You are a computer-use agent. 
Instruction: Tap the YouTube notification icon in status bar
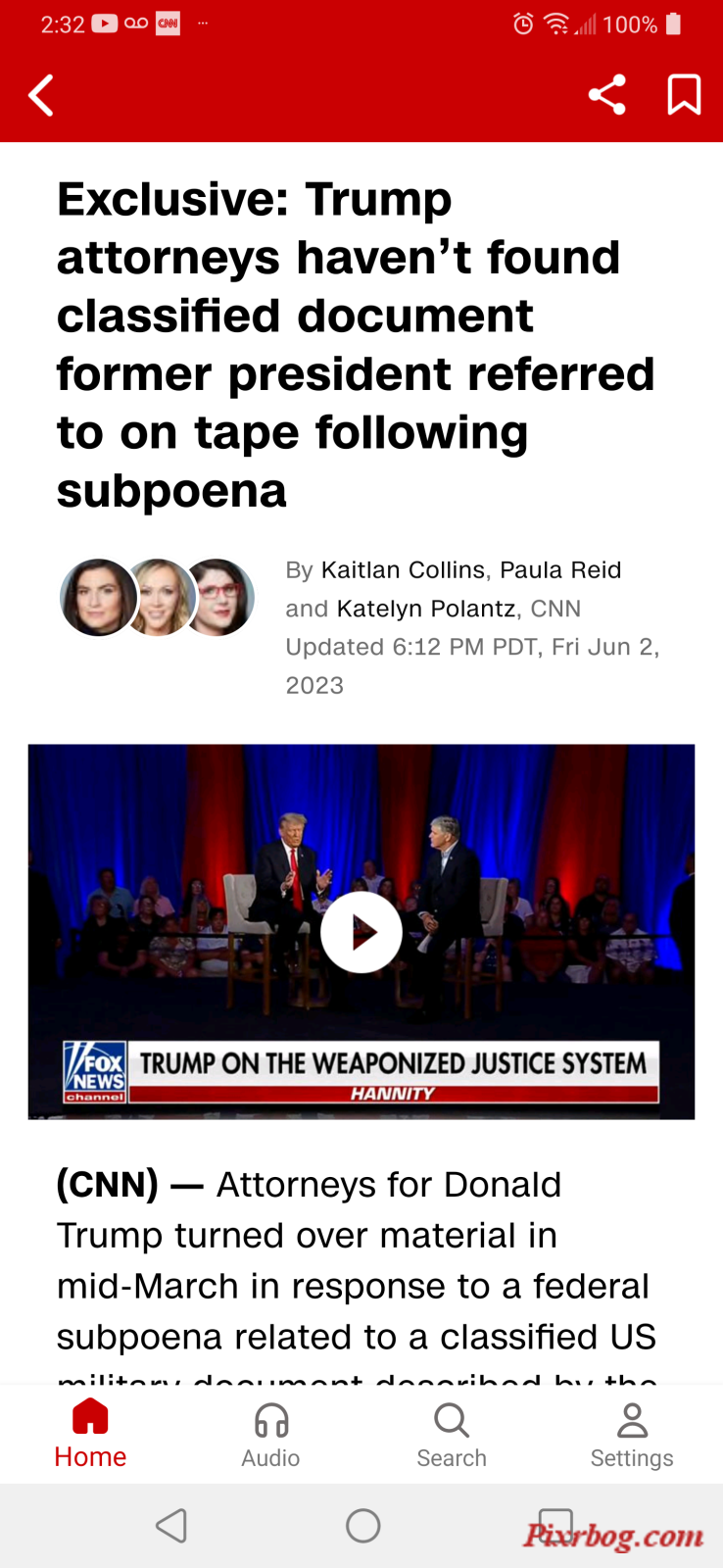click(105, 24)
